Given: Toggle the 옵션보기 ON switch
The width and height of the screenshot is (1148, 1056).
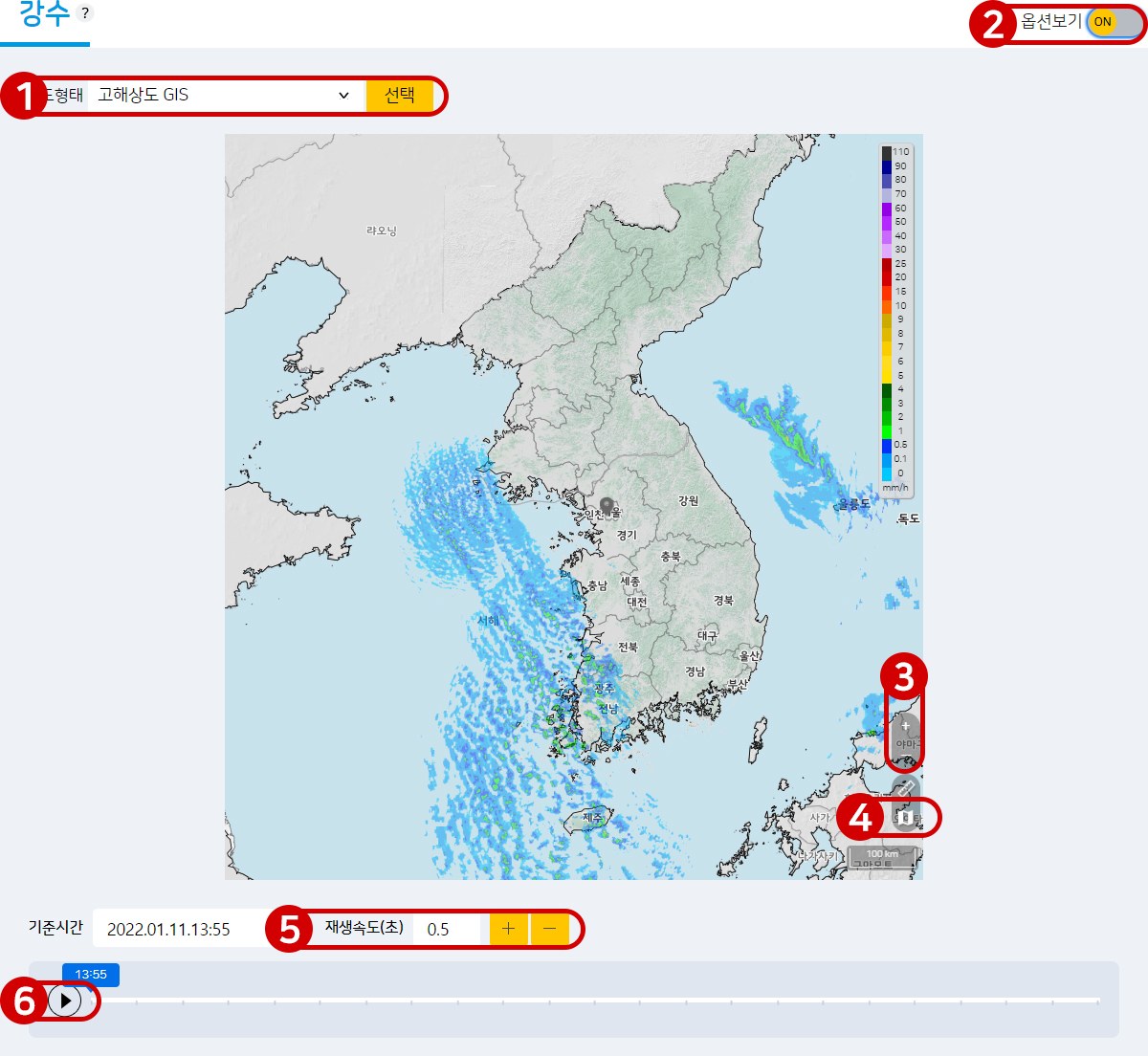Looking at the screenshot, I should tap(1114, 22).
